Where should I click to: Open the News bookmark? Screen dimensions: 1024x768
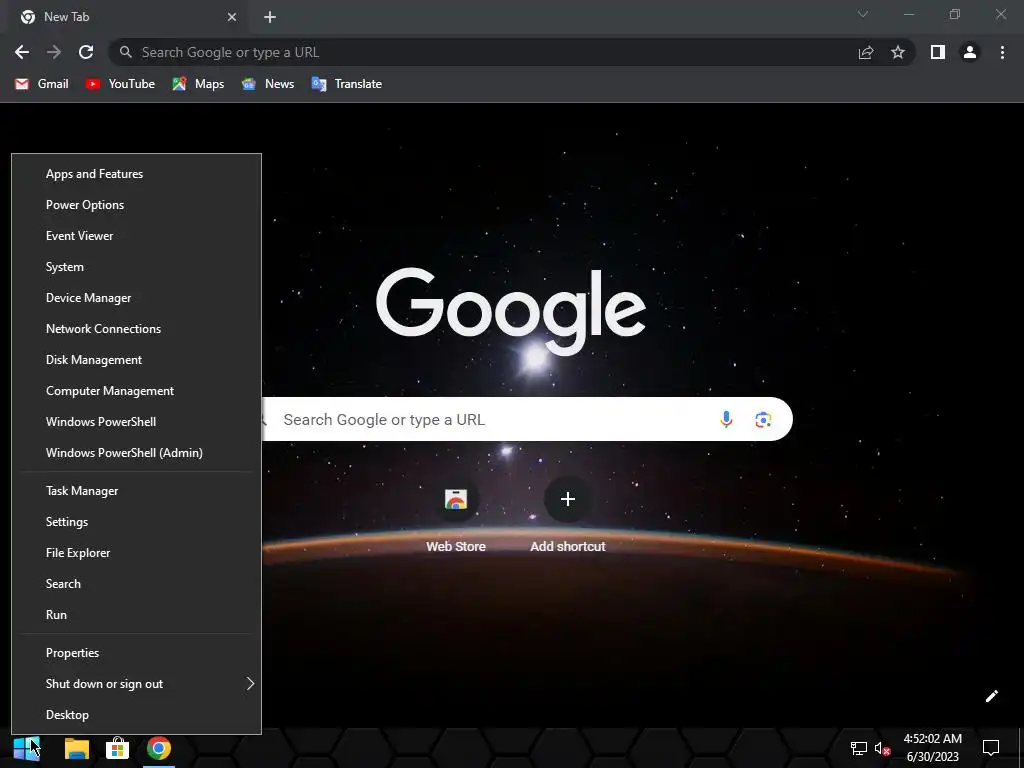point(268,84)
